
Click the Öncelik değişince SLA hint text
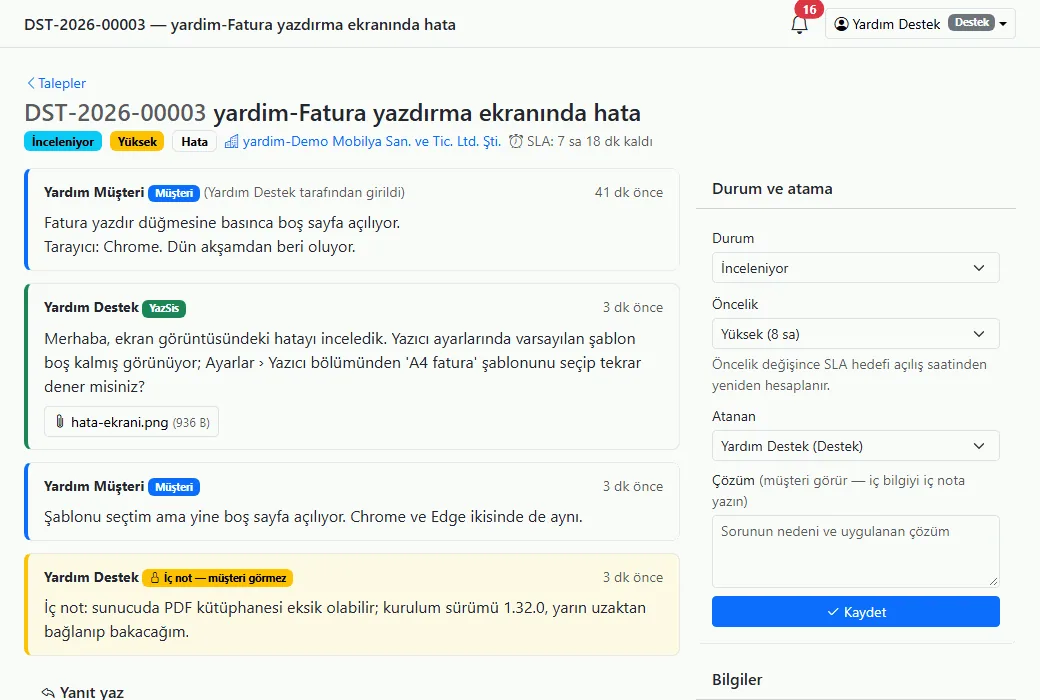click(x=849, y=375)
